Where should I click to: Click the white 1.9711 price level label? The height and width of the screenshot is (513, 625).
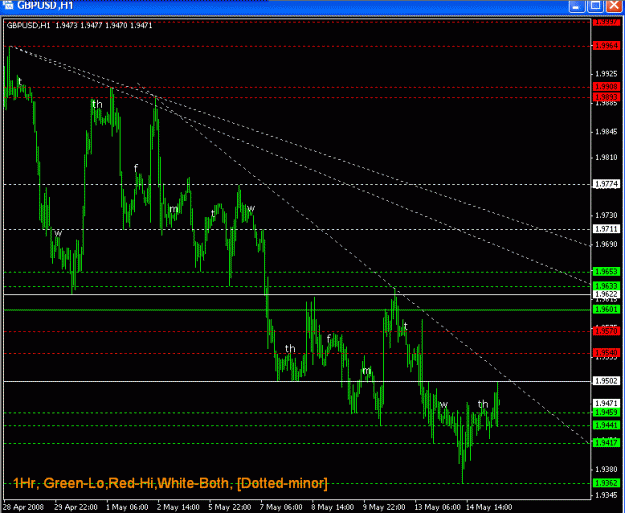point(606,229)
